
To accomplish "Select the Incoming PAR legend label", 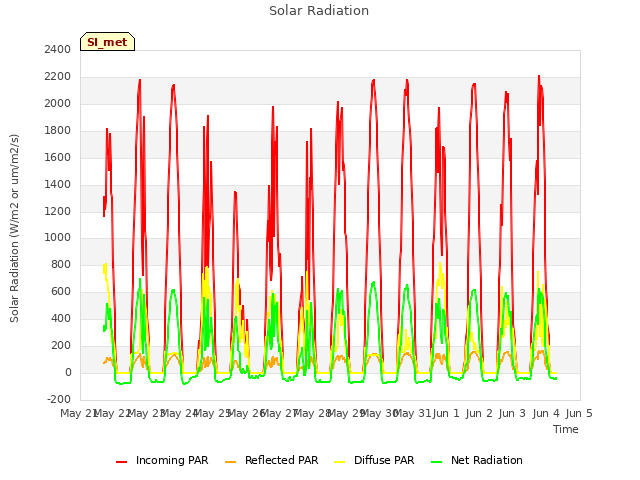I will tap(172, 460).
